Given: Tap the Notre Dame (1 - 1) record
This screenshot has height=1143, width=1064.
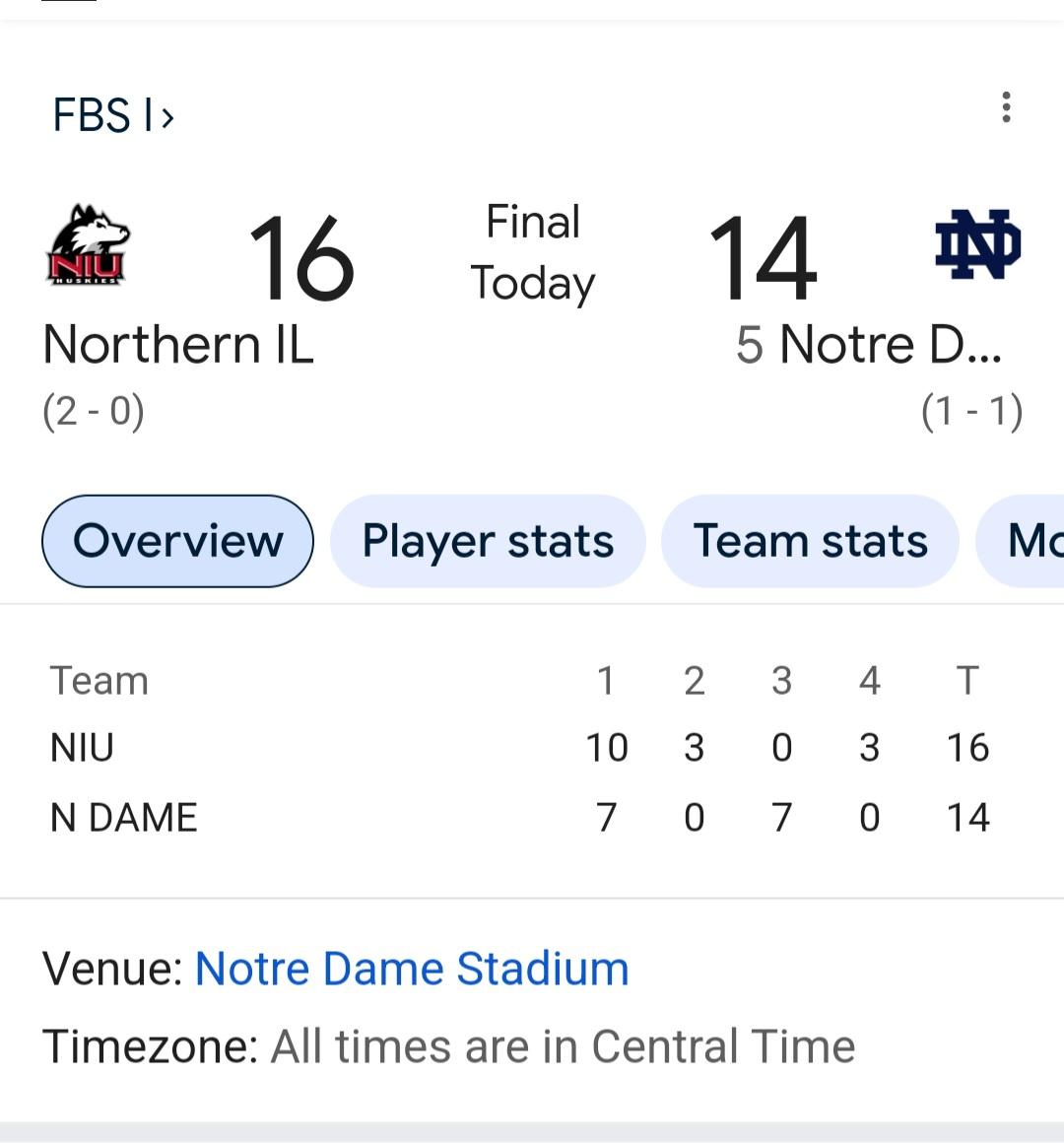Looking at the screenshot, I should [971, 411].
